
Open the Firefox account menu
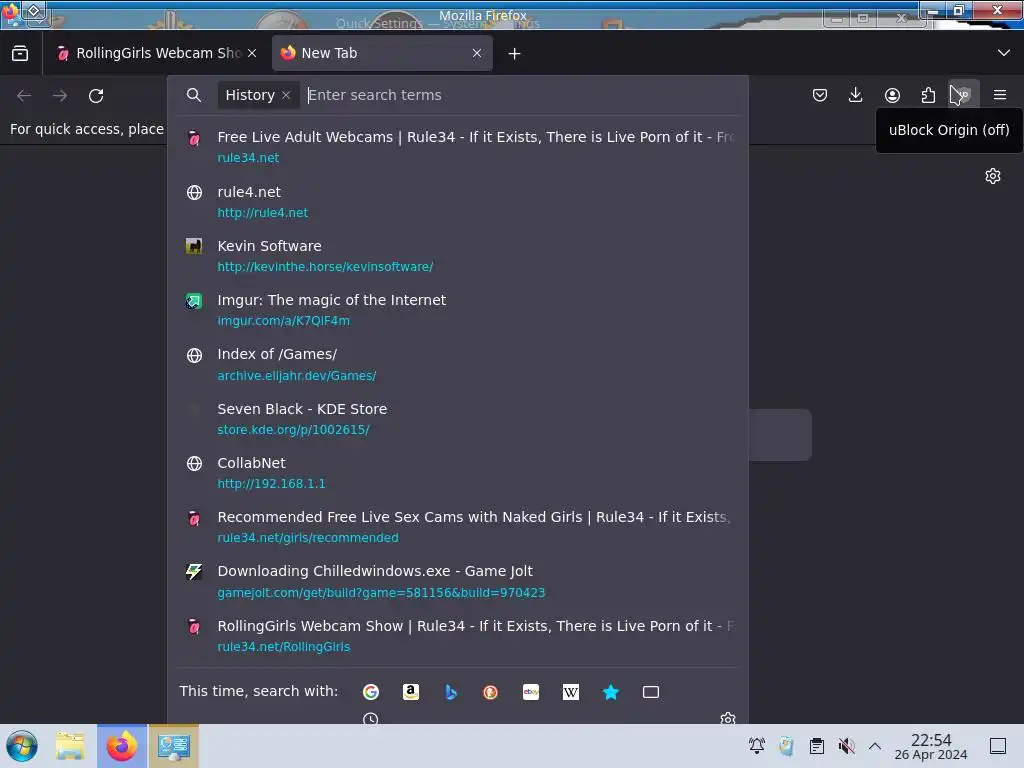[x=892, y=95]
